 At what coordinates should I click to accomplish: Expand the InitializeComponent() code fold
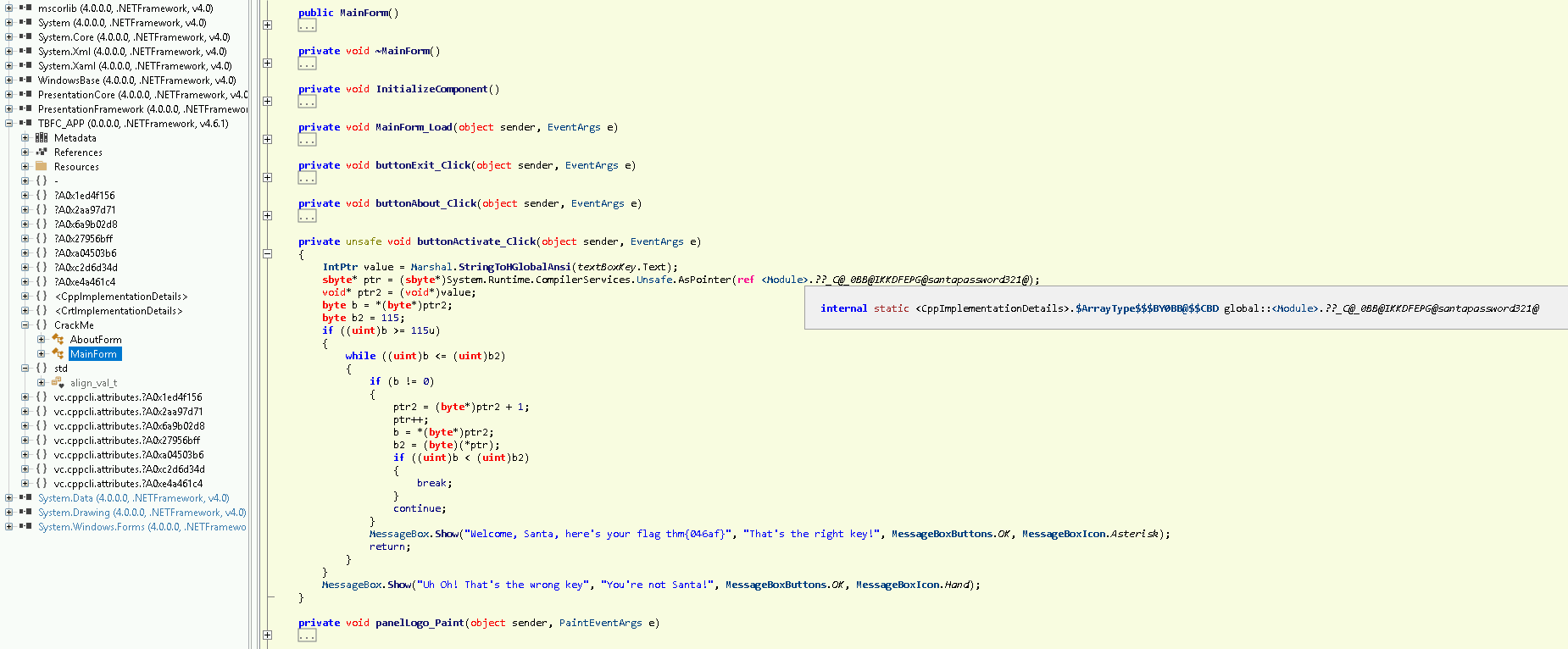click(x=267, y=102)
